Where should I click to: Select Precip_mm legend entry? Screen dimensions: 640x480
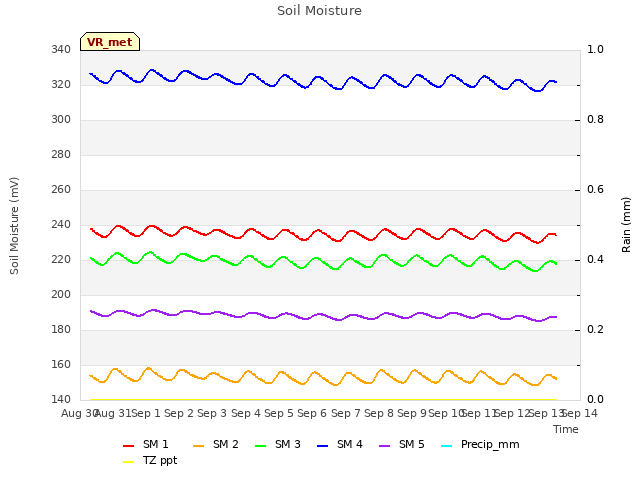click(x=480, y=444)
